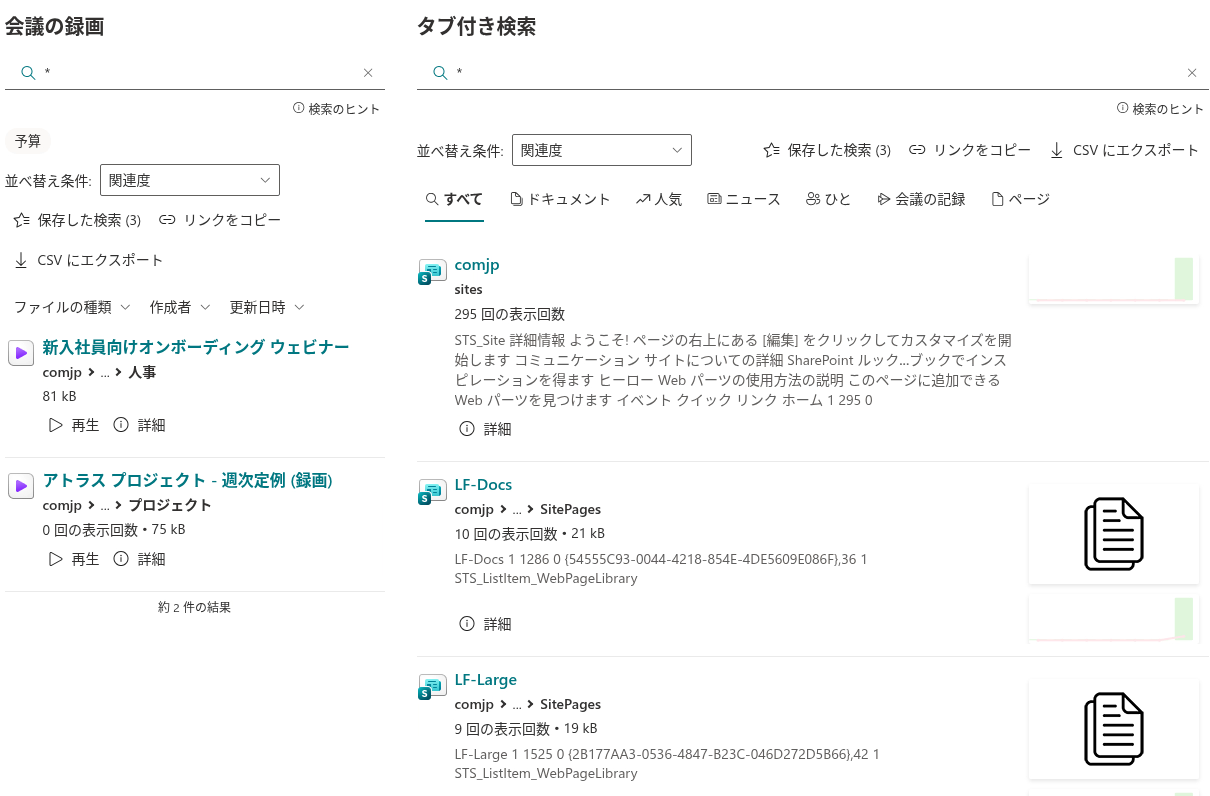
Task: Focus the タブ付き検索 search input
Action: [x=816, y=73]
